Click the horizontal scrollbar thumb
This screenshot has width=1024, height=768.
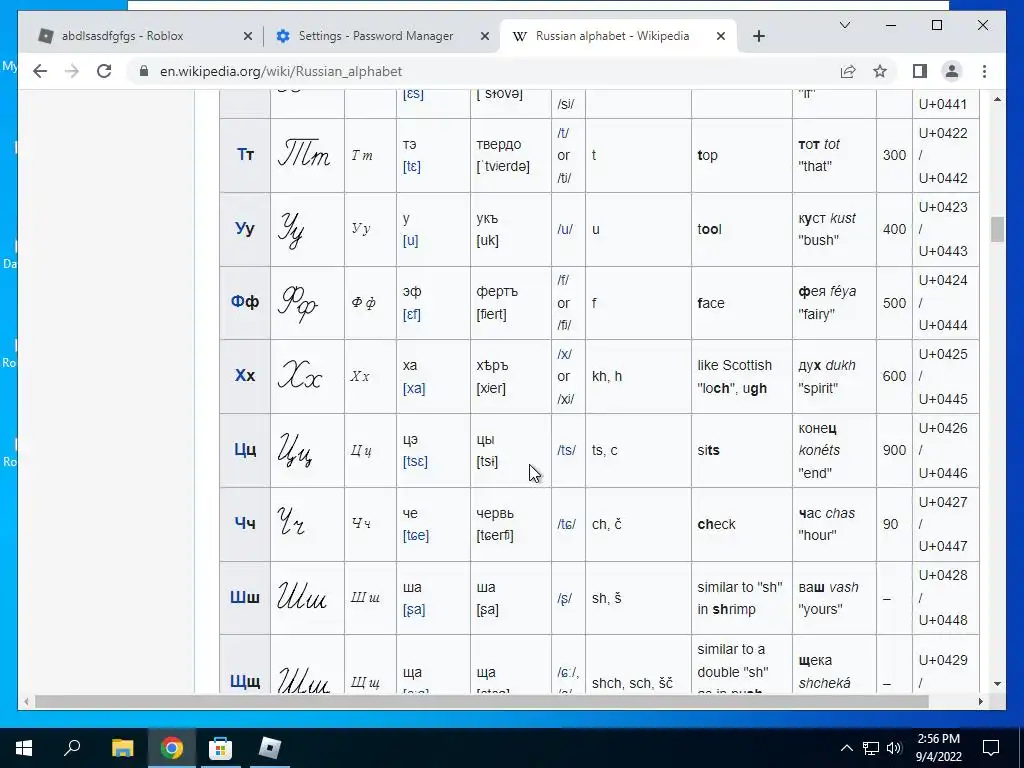[x=482, y=701]
